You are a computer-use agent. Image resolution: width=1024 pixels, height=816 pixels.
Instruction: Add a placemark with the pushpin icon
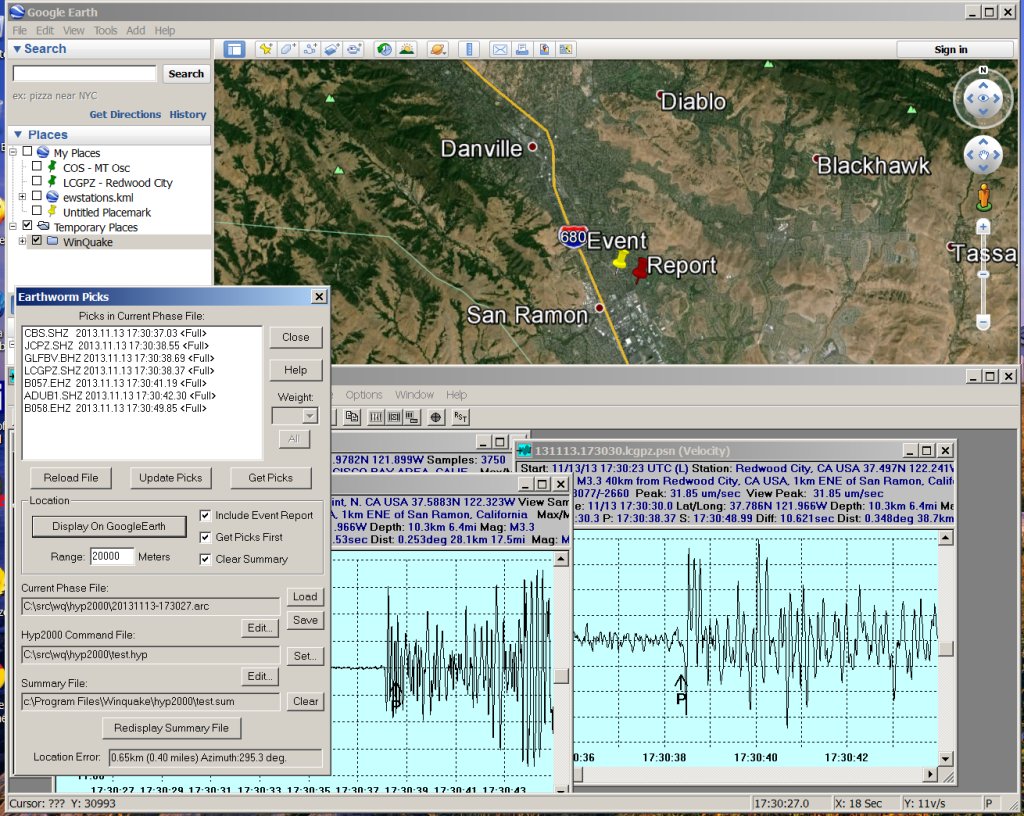(x=266, y=50)
